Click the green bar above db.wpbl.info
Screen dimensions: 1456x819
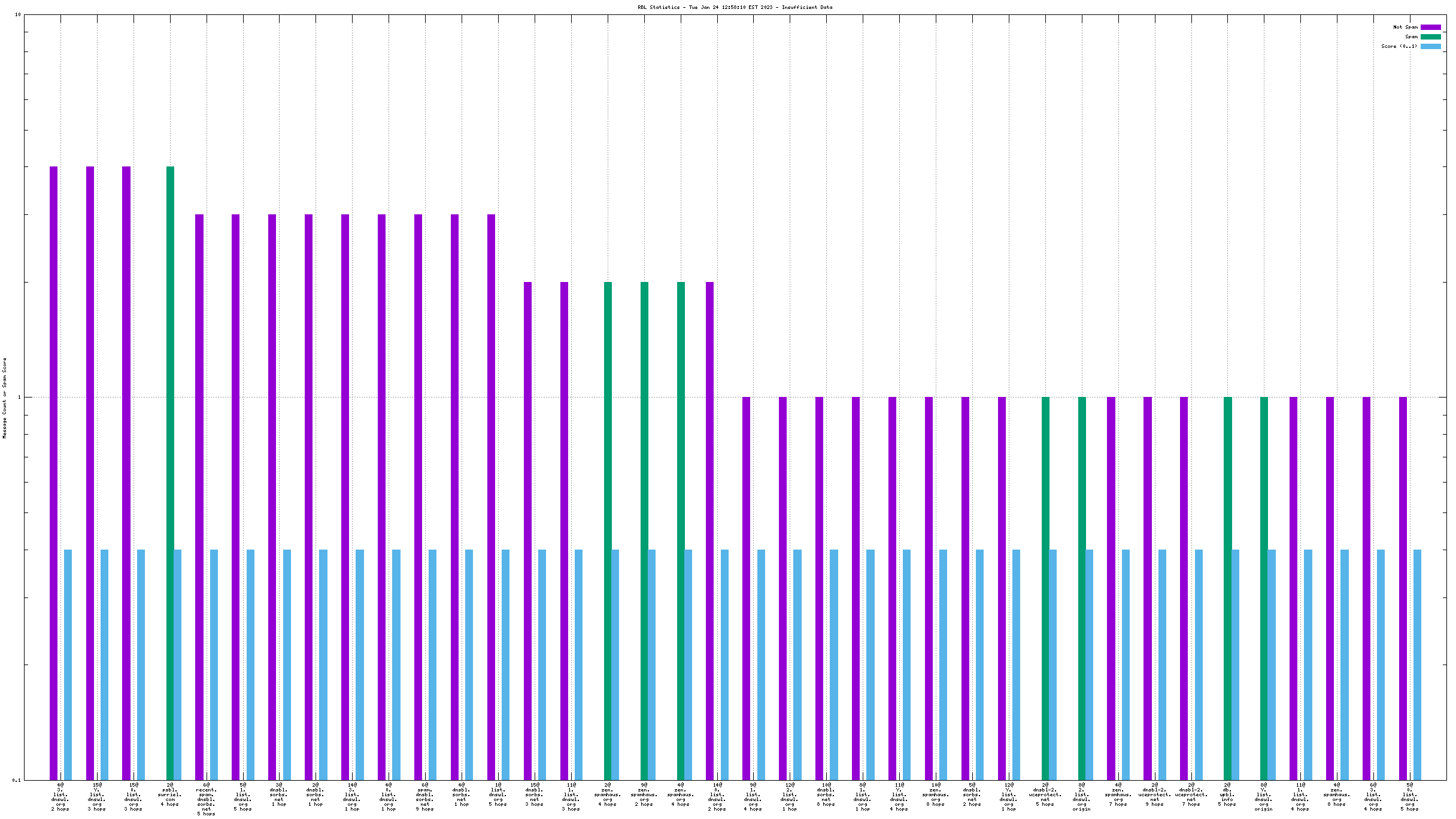click(1227, 588)
